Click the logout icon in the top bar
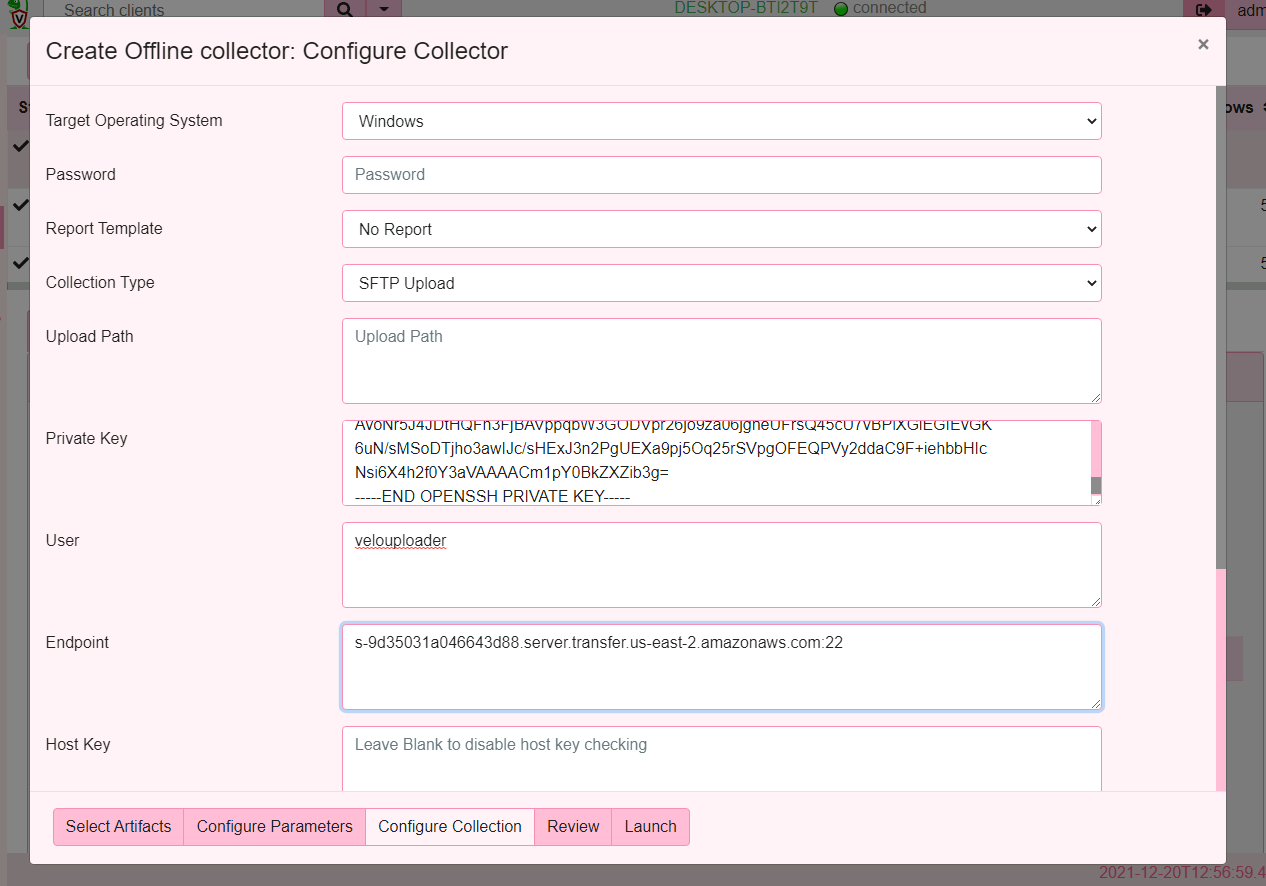Viewport: 1266px width, 886px height. point(1203,10)
